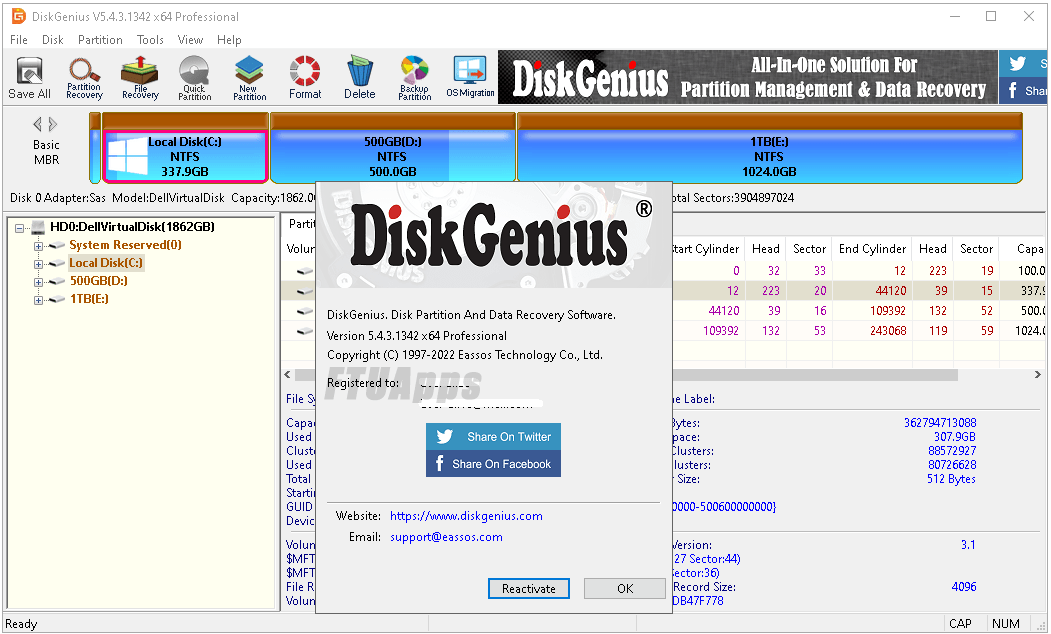Click the 500GB(D:) drive icon in tree
Viewport: 1051px width, 634px height.
click(x=57, y=281)
